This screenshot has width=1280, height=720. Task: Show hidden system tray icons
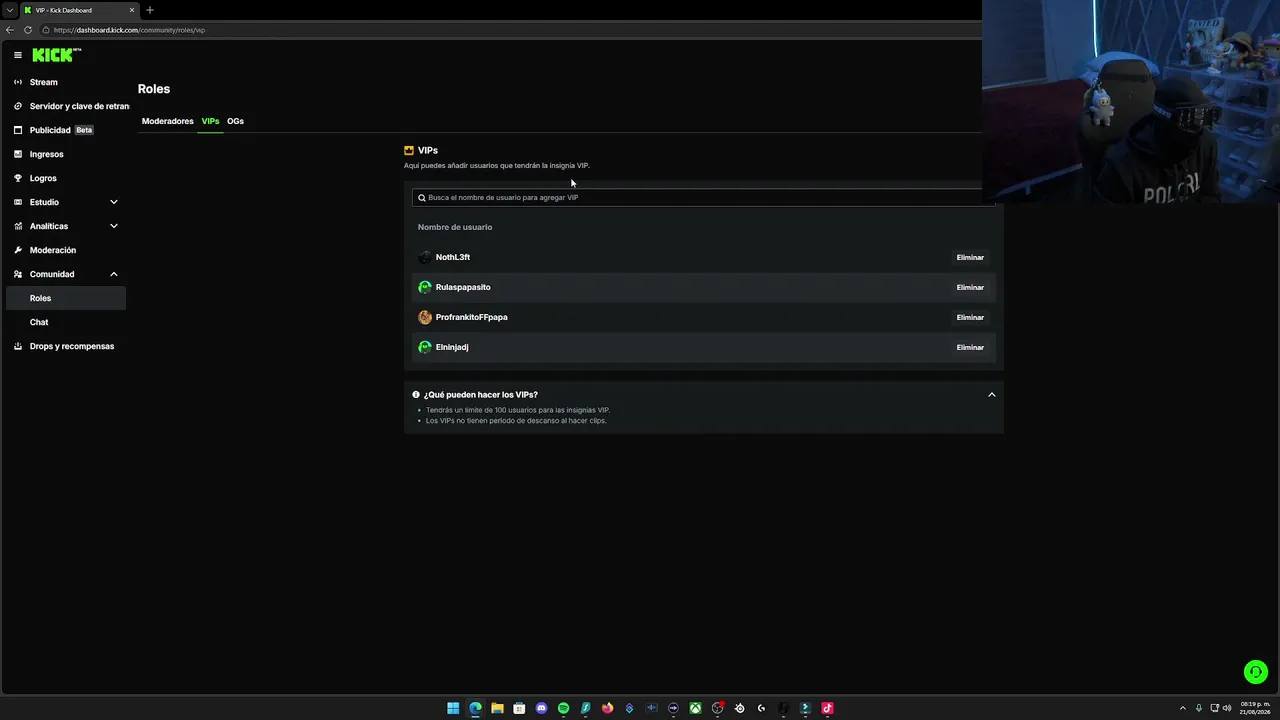click(x=1183, y=708)
